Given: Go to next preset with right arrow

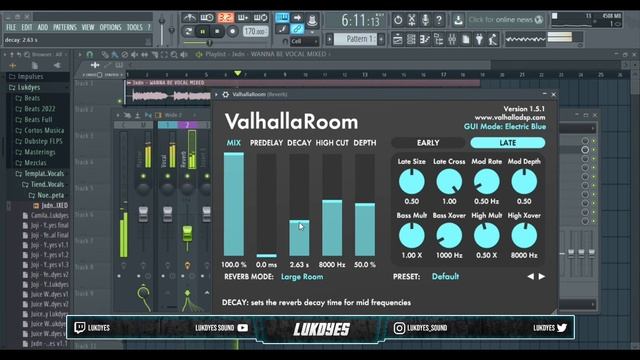Looking at the screenshot, I should [542, 276].
